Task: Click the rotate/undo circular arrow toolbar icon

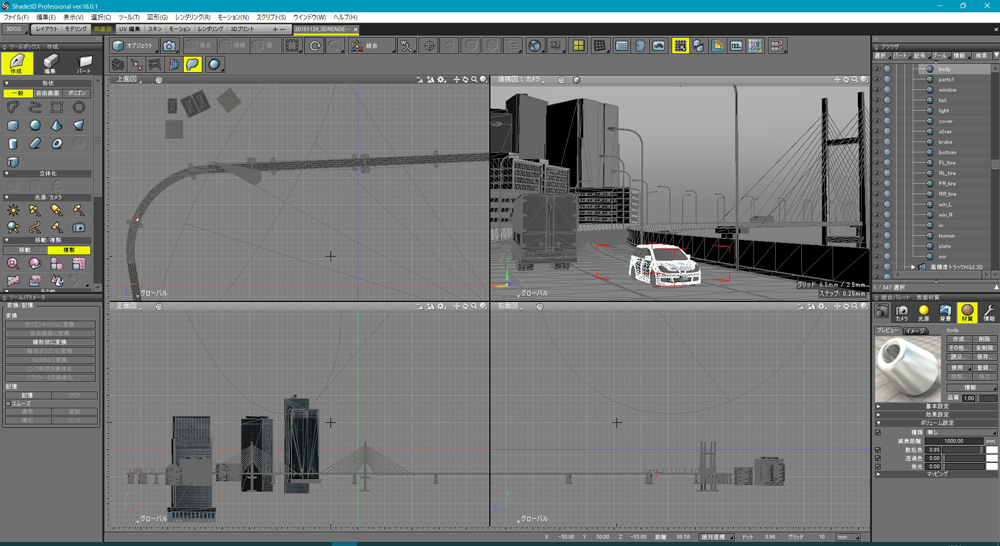Action: coord(314,46)
